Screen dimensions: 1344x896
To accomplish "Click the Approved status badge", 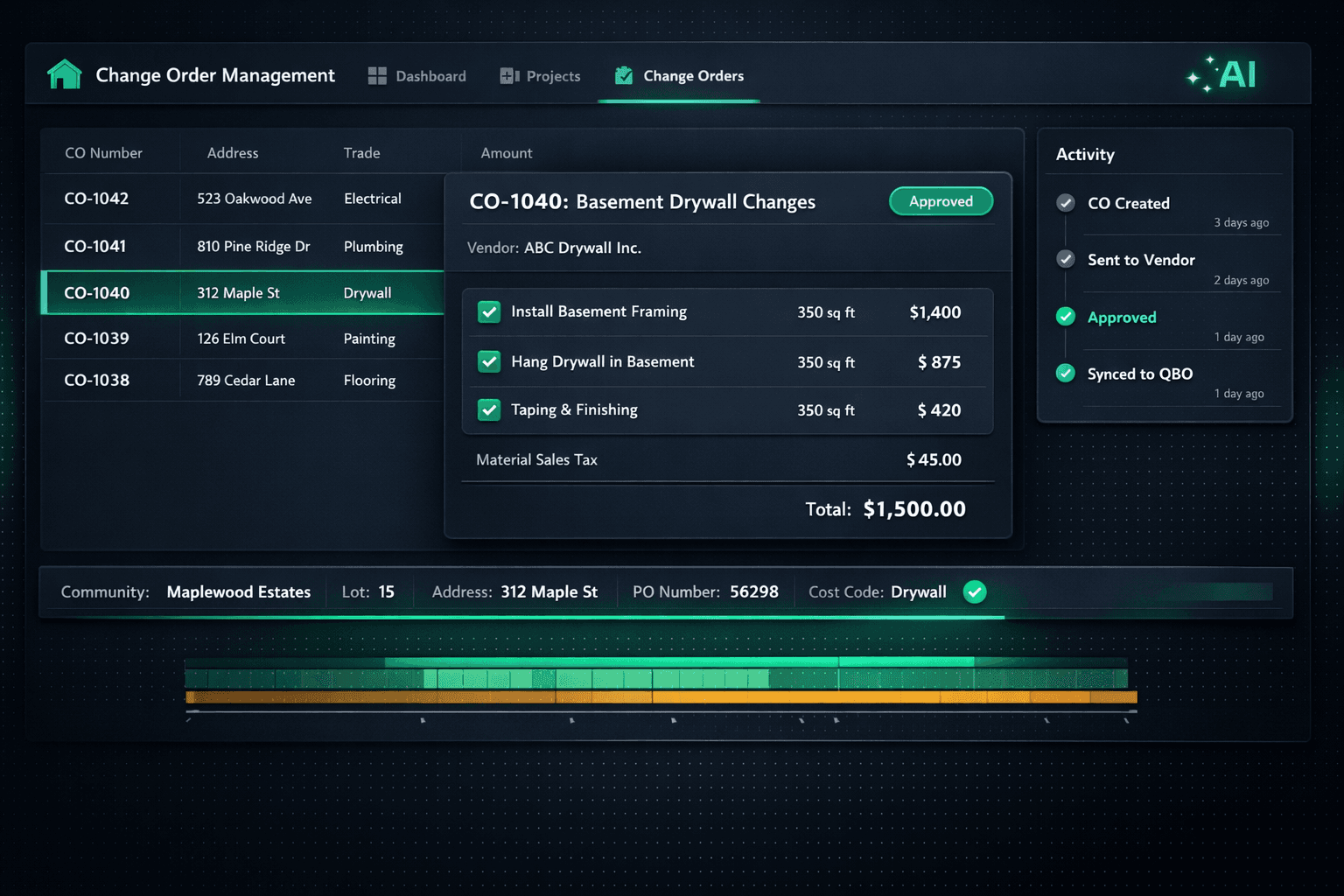I will tap(941, 201).
